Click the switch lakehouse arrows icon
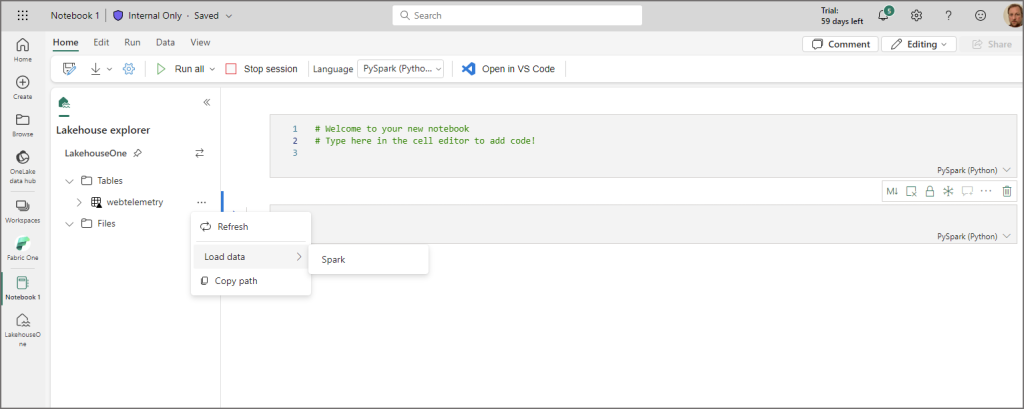Image resolution: width=1024 pixels, height=409 pixels. 200,153
